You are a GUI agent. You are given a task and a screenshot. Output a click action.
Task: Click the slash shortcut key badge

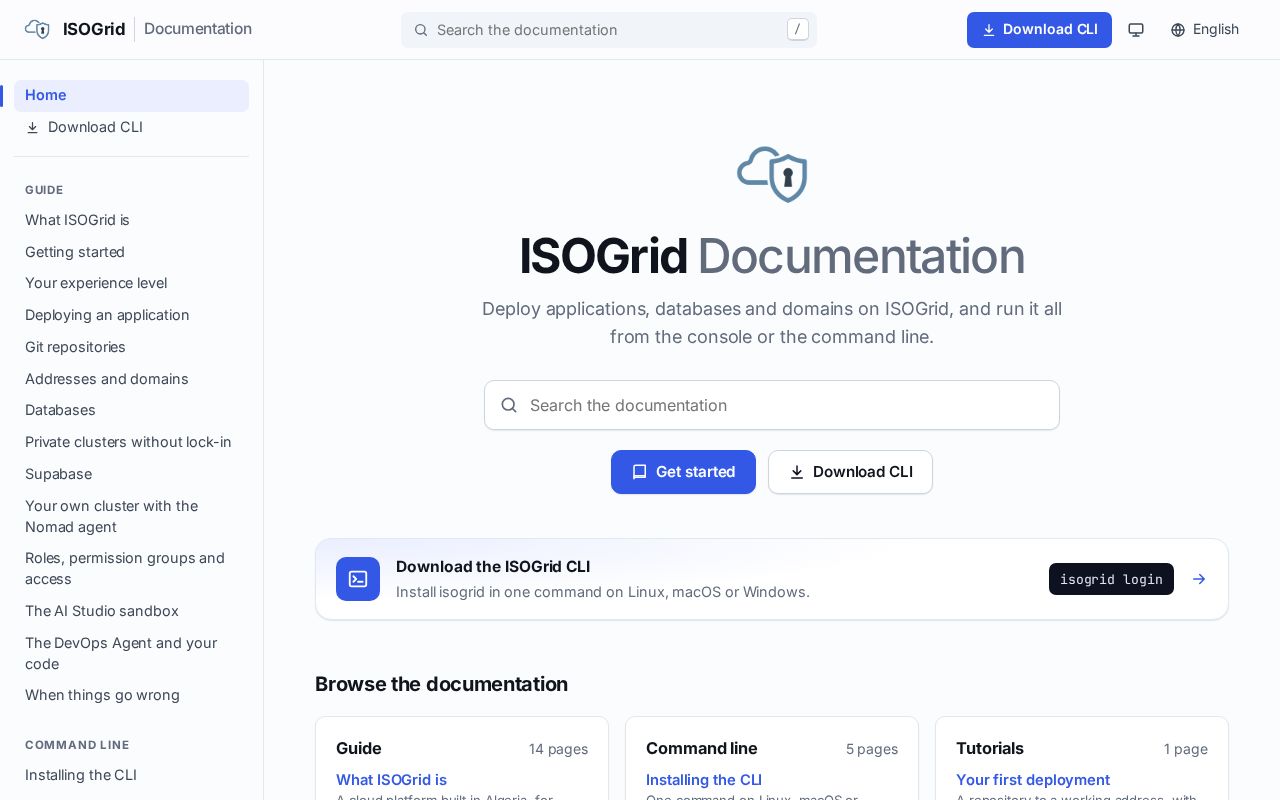797,30
